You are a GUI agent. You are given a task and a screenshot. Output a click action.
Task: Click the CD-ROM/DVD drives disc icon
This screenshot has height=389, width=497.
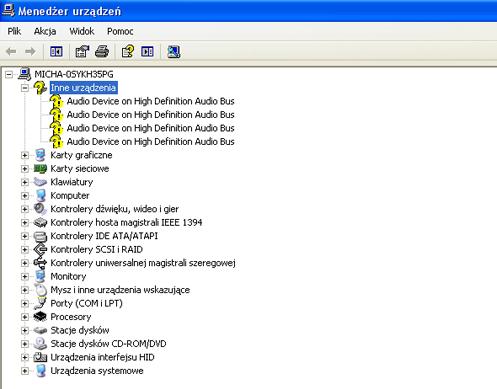coord(40,344)
